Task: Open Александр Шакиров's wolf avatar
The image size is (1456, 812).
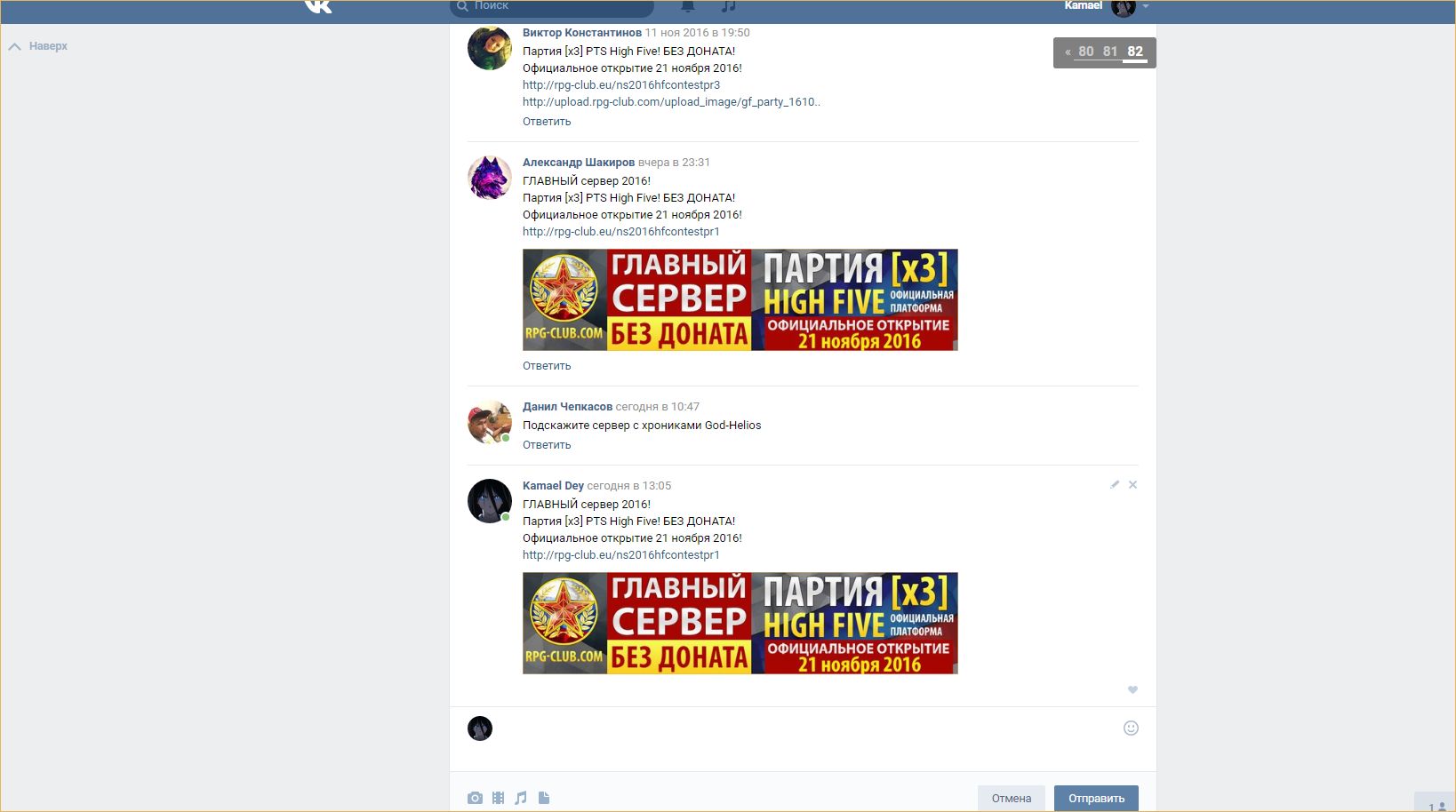Action: [x=490, y=178]
